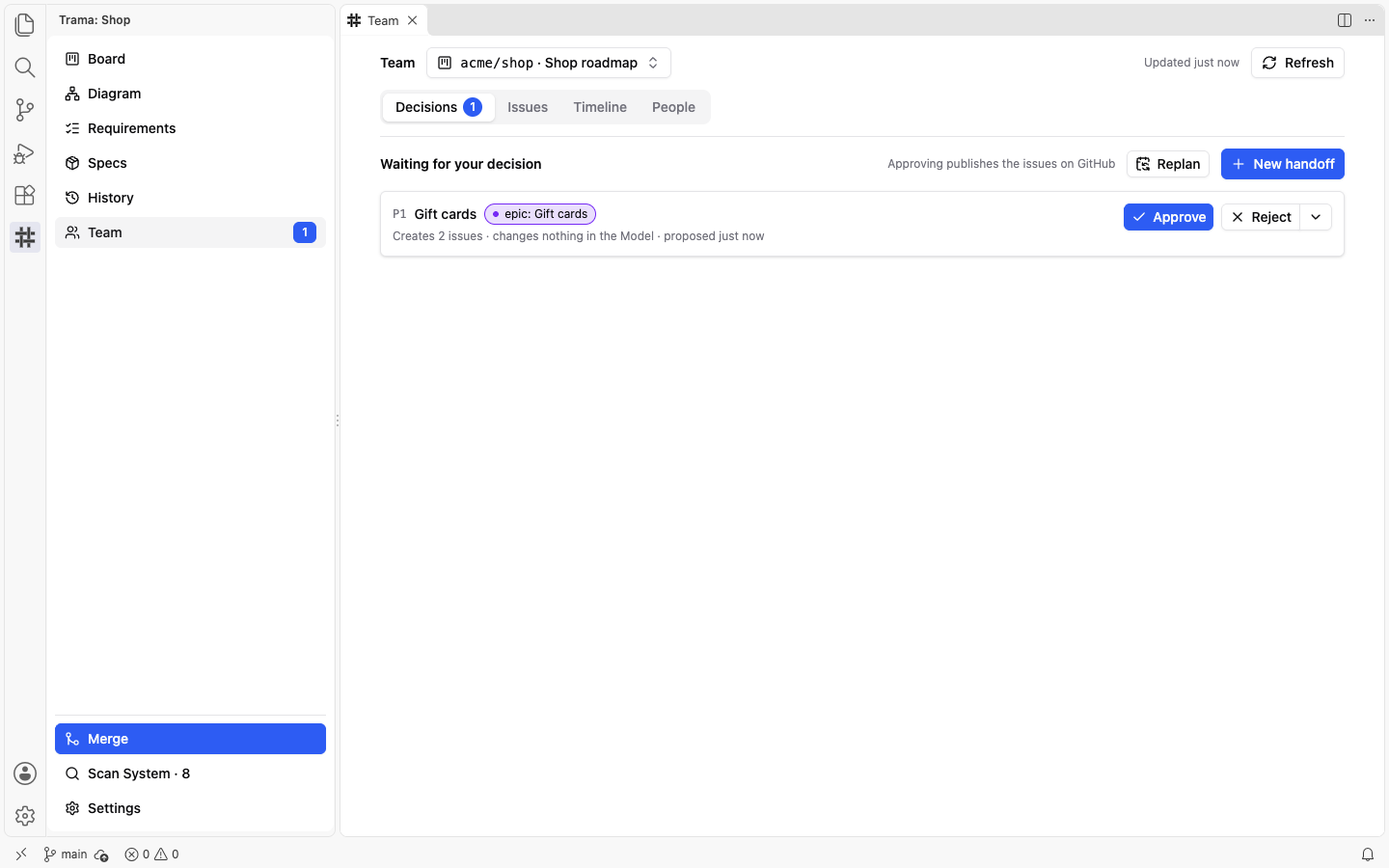Open Board in the sidebar

(190, 59)
